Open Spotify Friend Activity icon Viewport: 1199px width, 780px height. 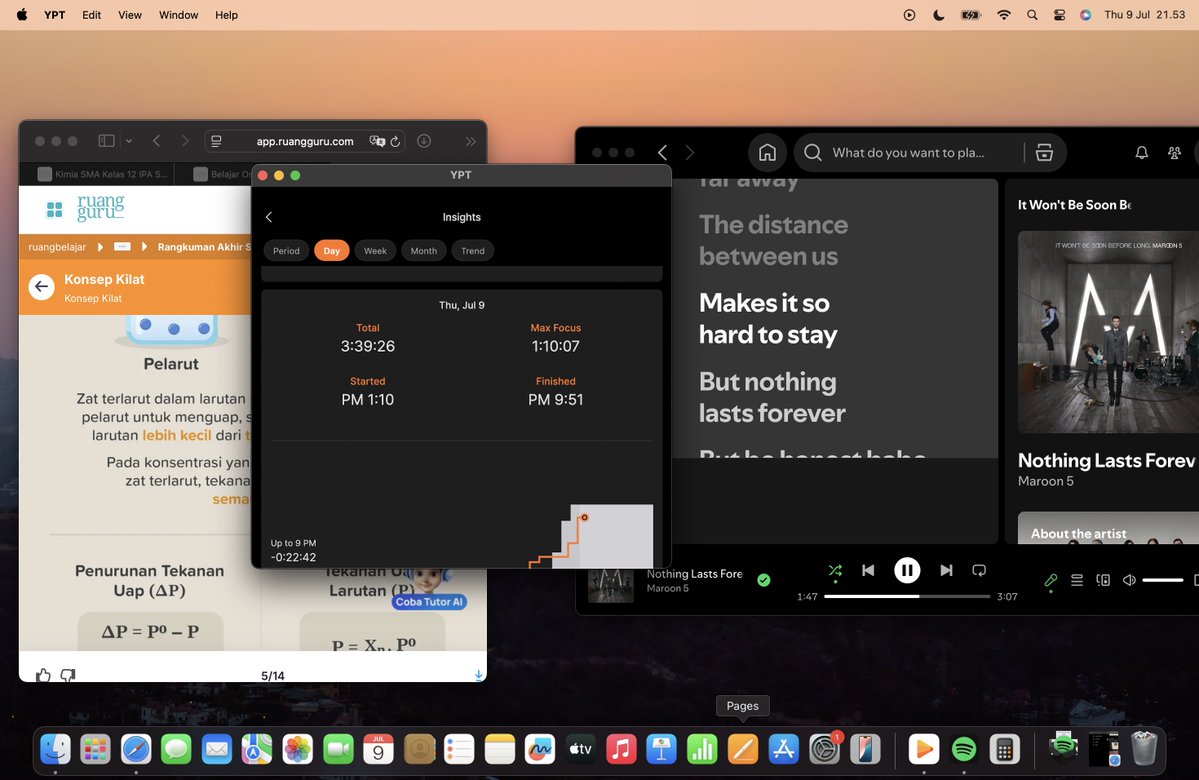coord(1175,152)
